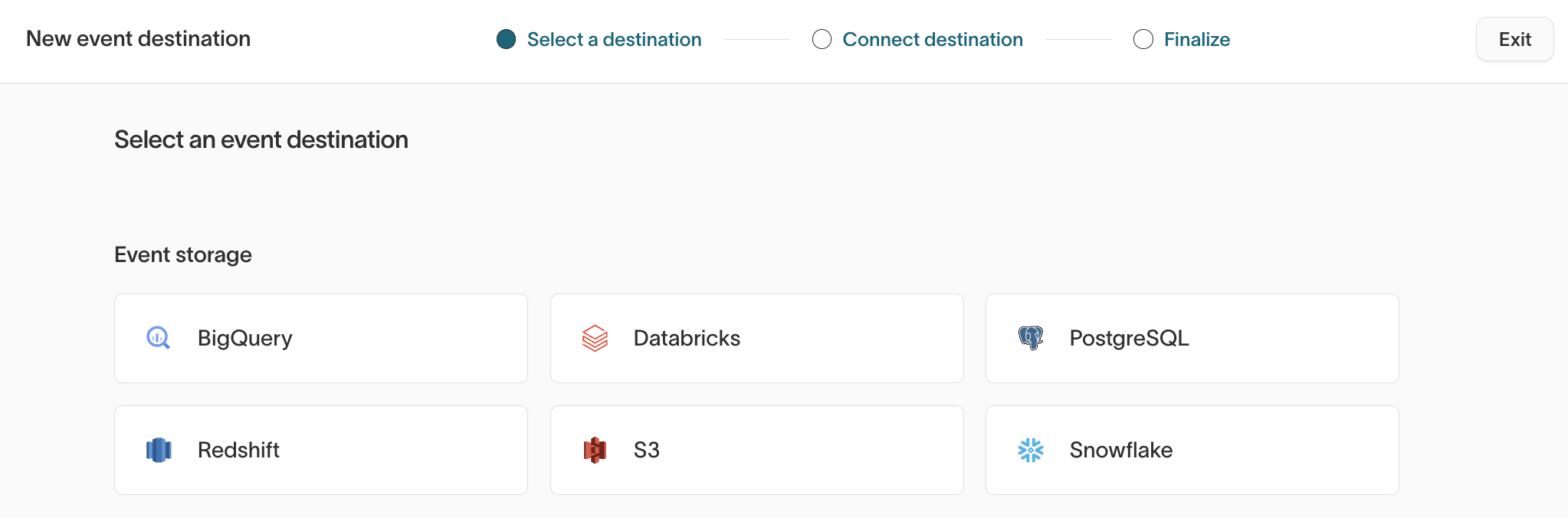The image size is (1568, 518).
Task: Exit the new event destination wizard
Action: [x=1514, y=39]
